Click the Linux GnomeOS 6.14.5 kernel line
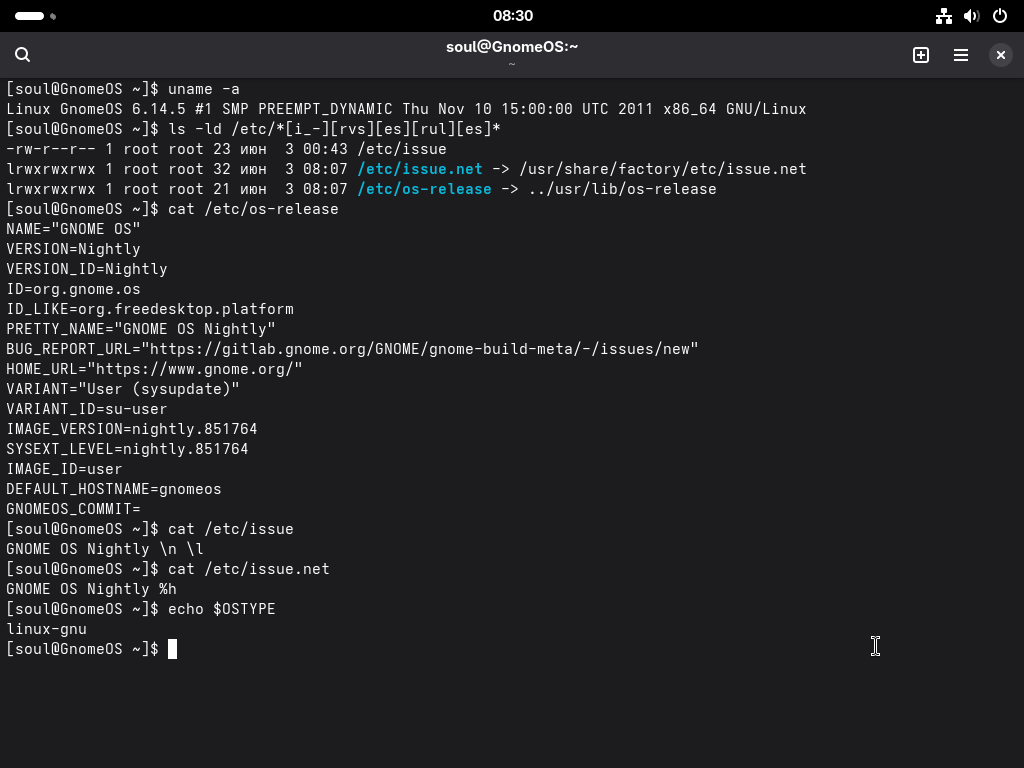The height and width of the screenshot is (768, 1024). [406, 109]
